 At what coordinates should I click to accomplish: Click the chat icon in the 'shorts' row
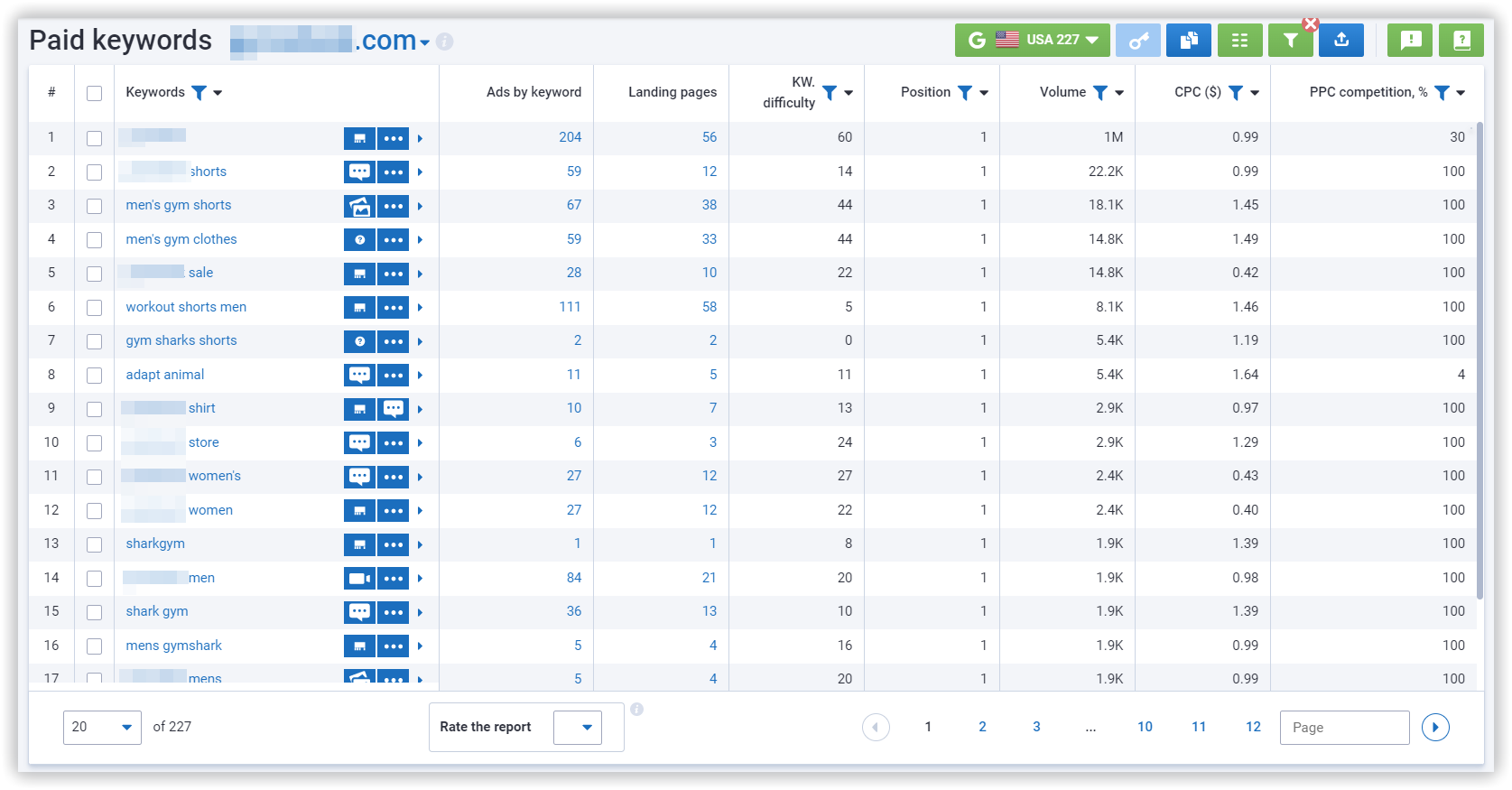coord(359,172)
